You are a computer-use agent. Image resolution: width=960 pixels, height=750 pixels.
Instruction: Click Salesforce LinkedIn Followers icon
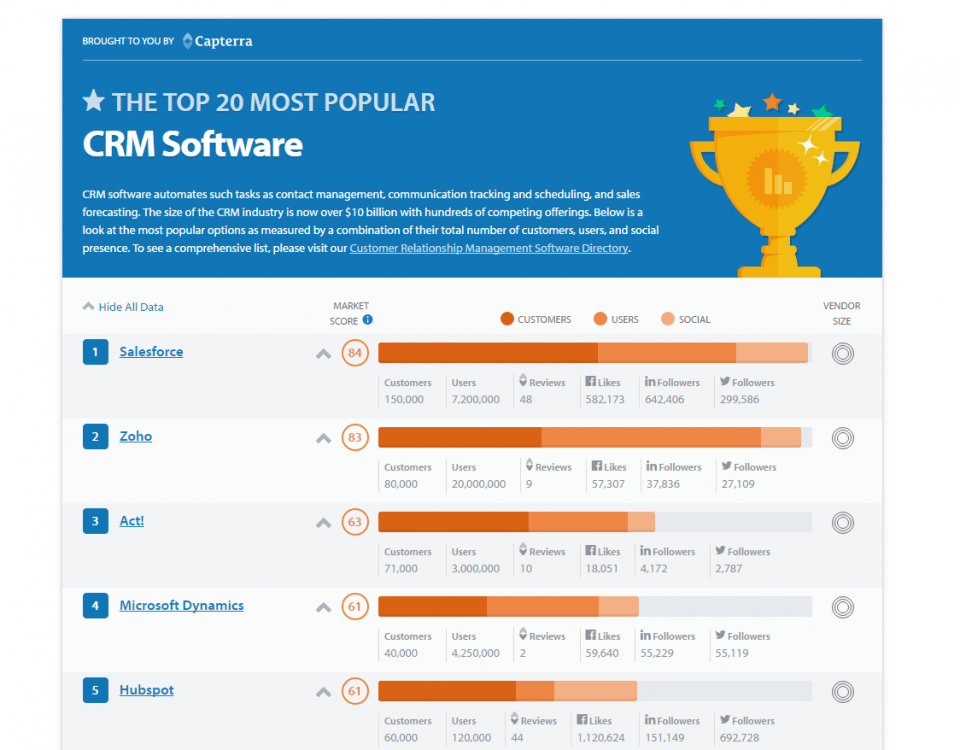point(650,381)
